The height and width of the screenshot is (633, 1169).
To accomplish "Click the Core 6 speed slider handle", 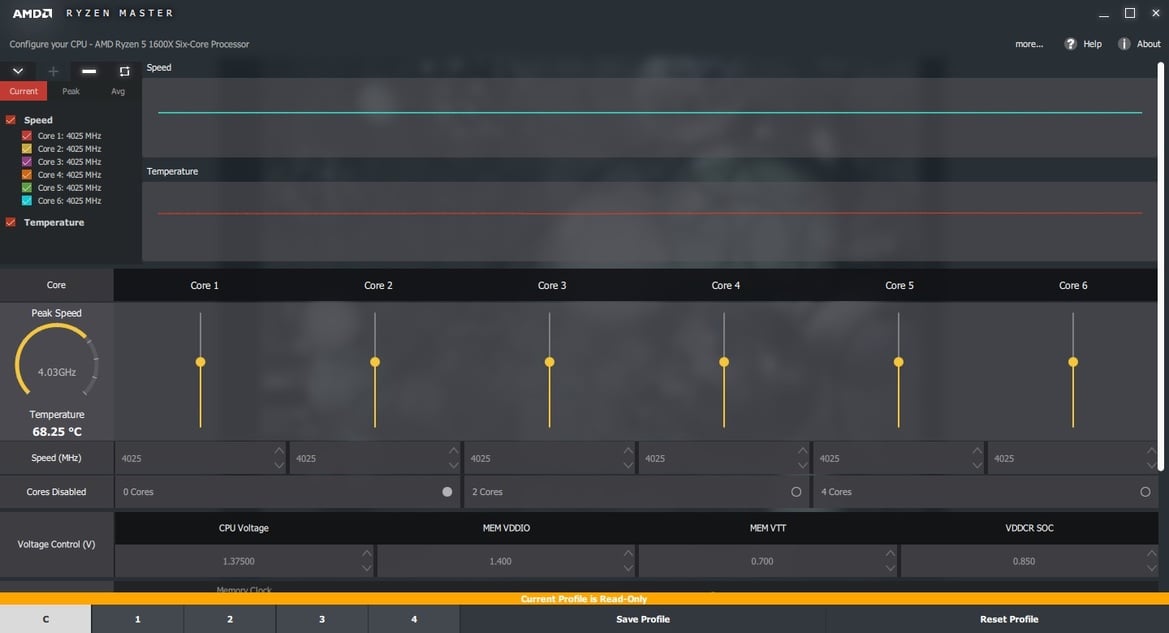I will [1073, 362].
